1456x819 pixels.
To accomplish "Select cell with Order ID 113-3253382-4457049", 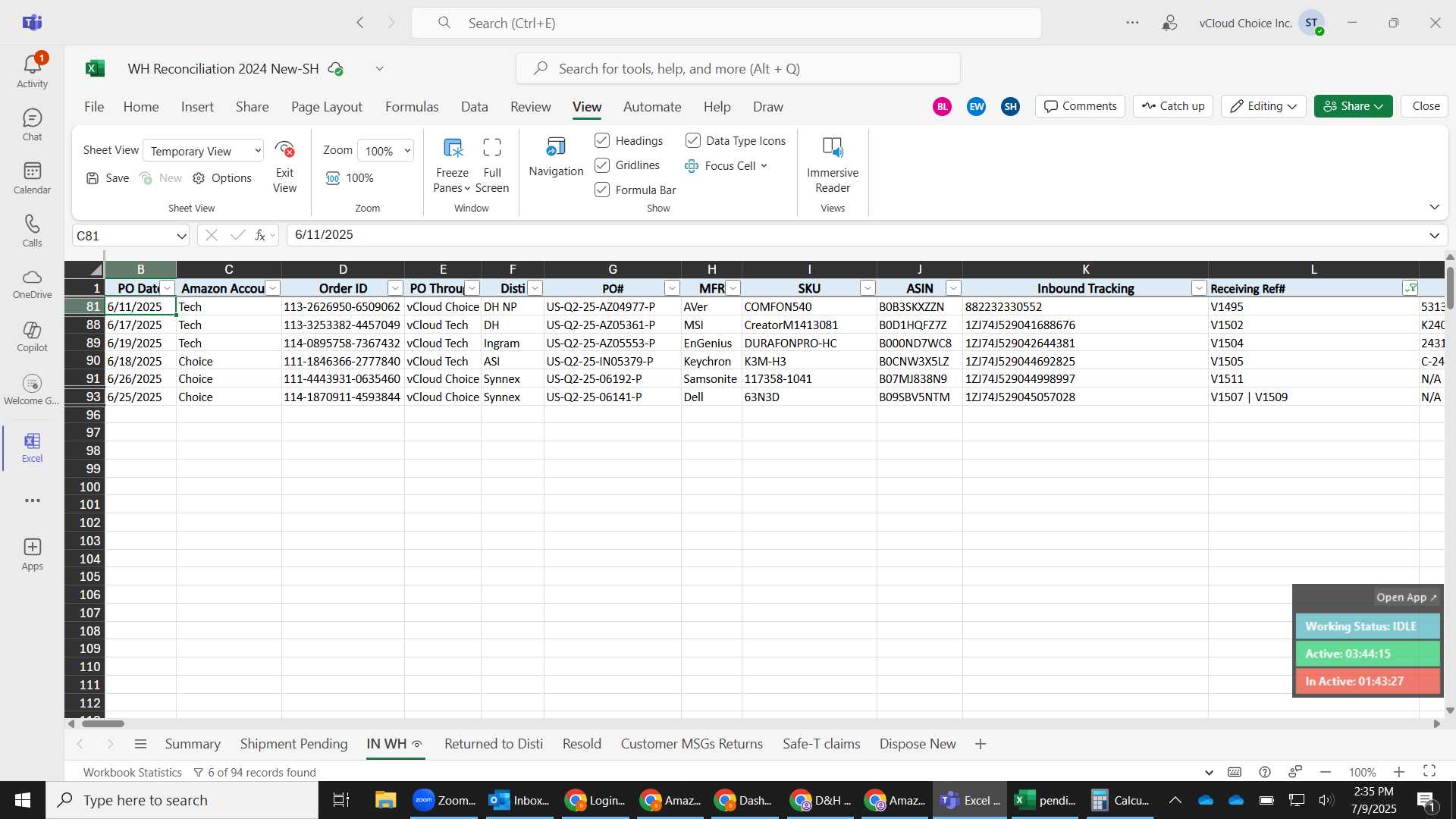I will point(343,325).
